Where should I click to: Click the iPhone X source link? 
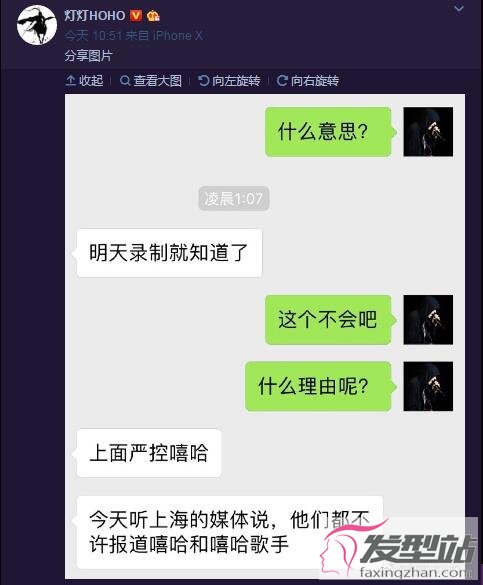click(178, 36)
